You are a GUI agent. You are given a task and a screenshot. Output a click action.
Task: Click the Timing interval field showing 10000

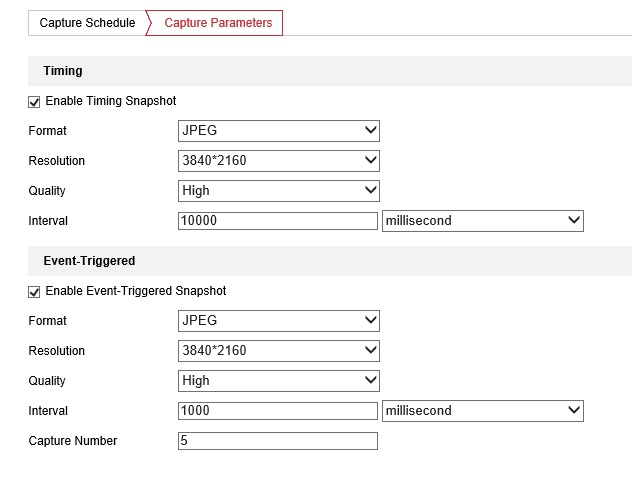pyautogui.click(x=278, y=221)
